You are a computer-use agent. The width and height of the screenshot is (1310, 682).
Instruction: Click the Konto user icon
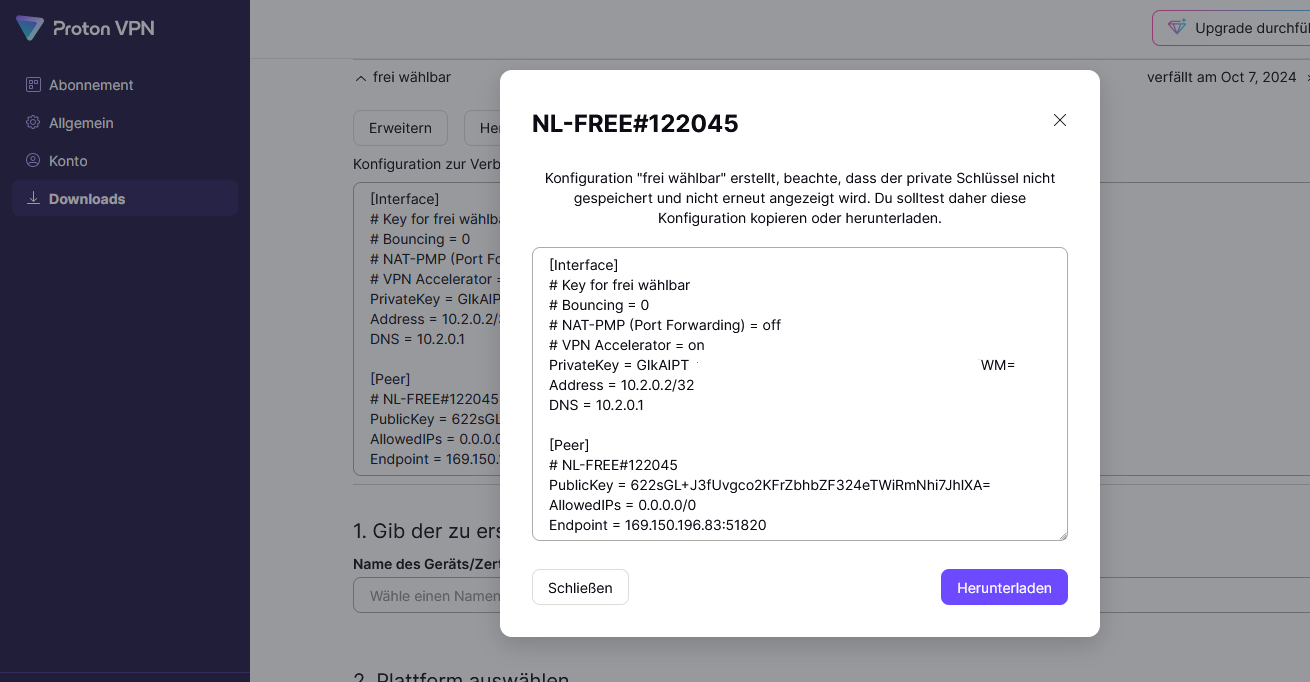(33, 161)
